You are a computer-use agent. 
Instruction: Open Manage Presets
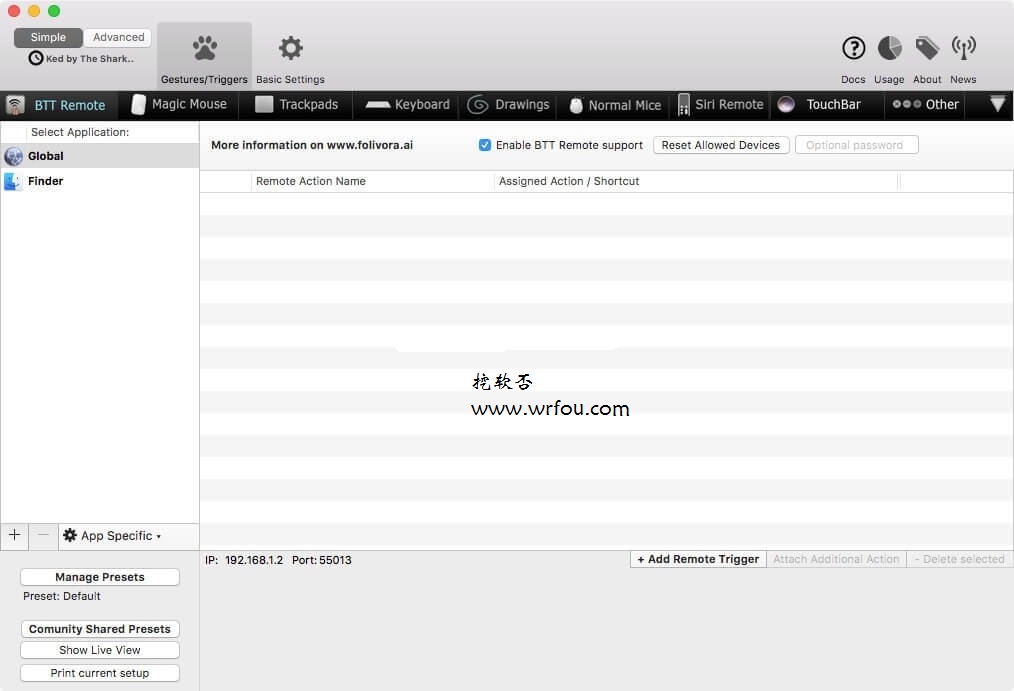(100, 577)
